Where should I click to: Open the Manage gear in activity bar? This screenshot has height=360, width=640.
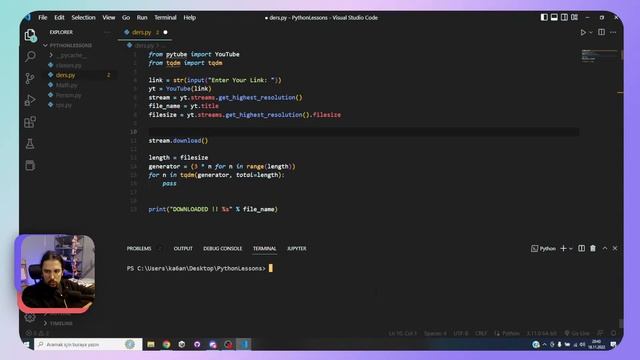30,317
